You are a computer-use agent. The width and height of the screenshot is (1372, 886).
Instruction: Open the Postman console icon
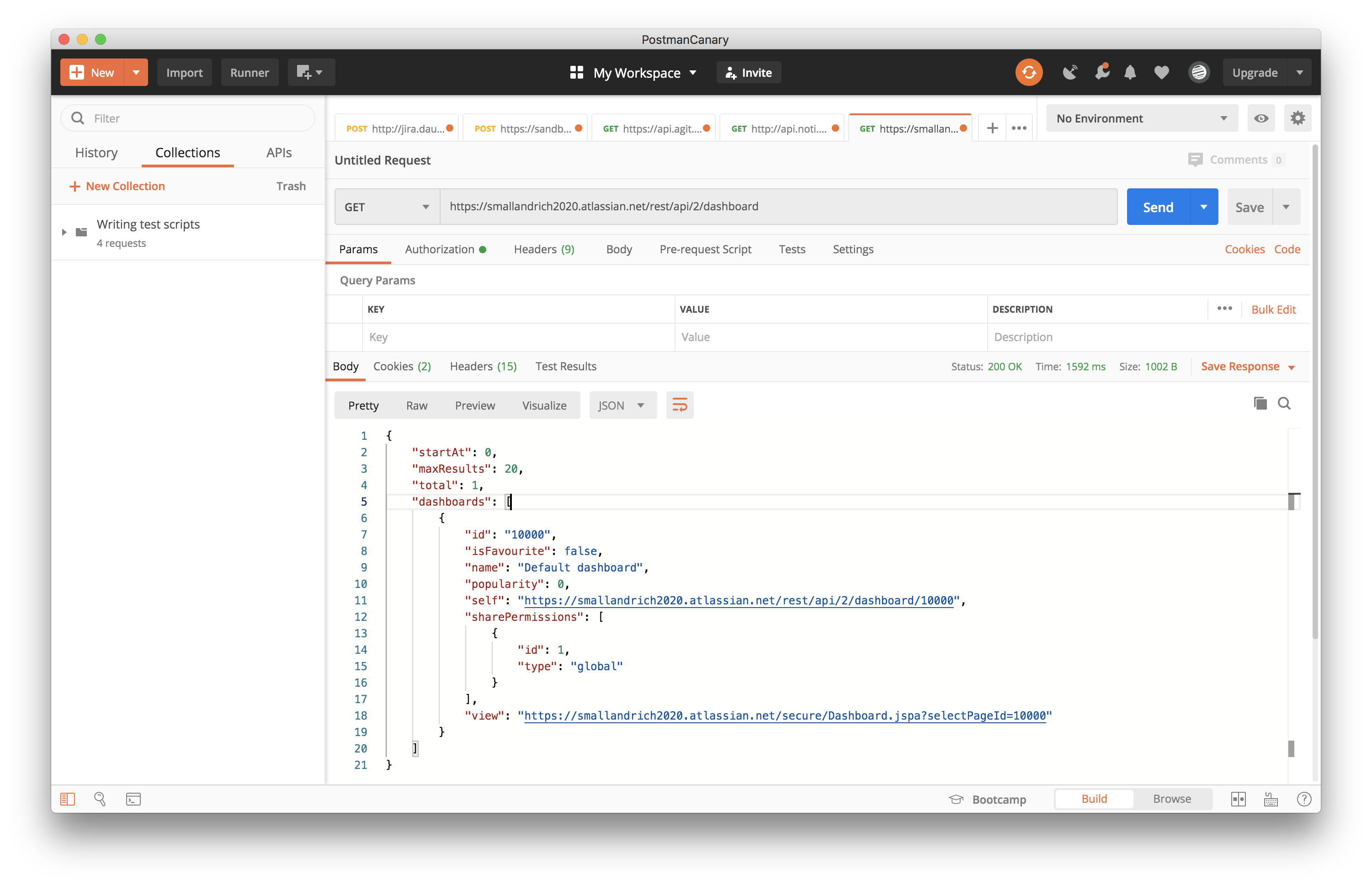coord(133,799)
